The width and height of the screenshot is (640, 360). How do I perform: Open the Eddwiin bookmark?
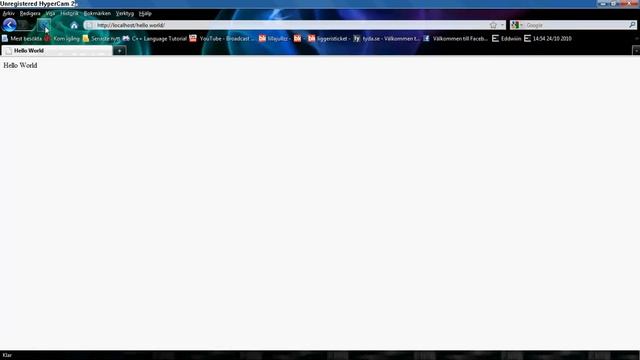(x=507, y=39)
